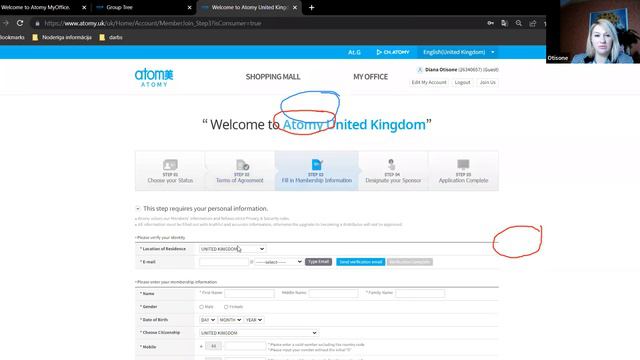
Task: Open the YEAR date of birth dropdown
Action: pyautogui.click(x=253, y=320)
